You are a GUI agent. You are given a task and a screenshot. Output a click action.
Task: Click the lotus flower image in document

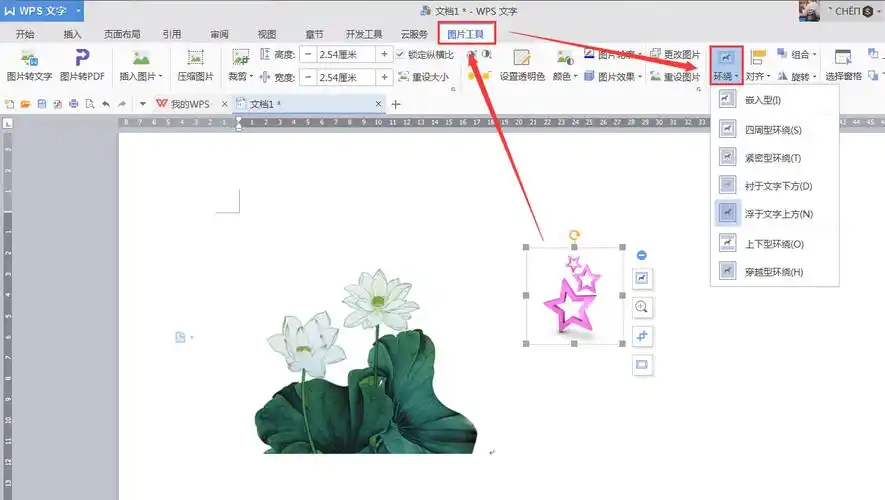[x=366, y=361]
